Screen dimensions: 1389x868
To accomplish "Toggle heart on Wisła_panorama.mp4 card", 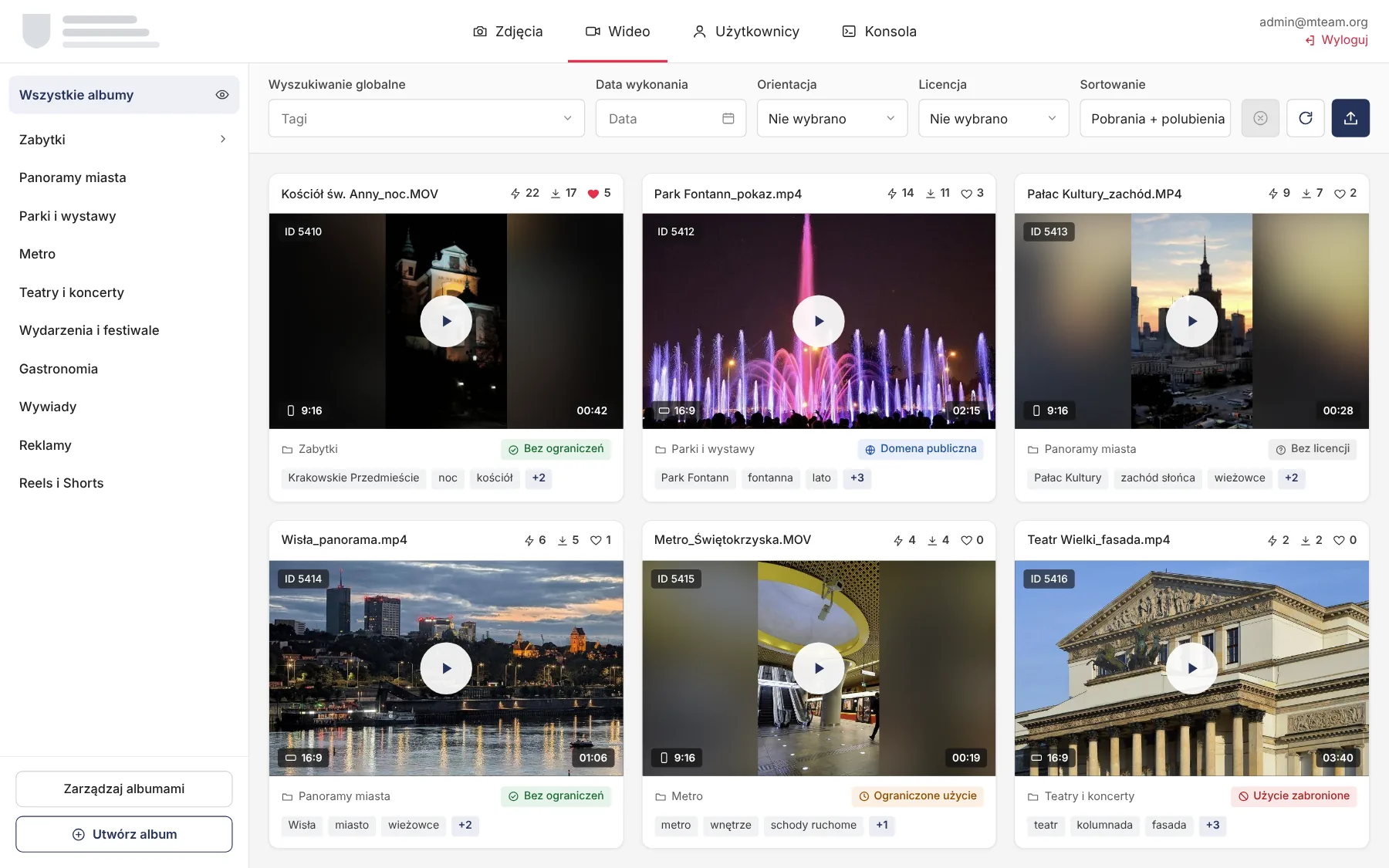I will [596, 540].
